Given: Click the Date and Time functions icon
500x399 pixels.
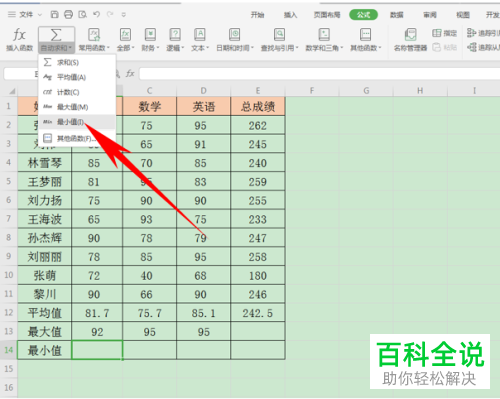Looking at the screenshot, I should point(235,35).
